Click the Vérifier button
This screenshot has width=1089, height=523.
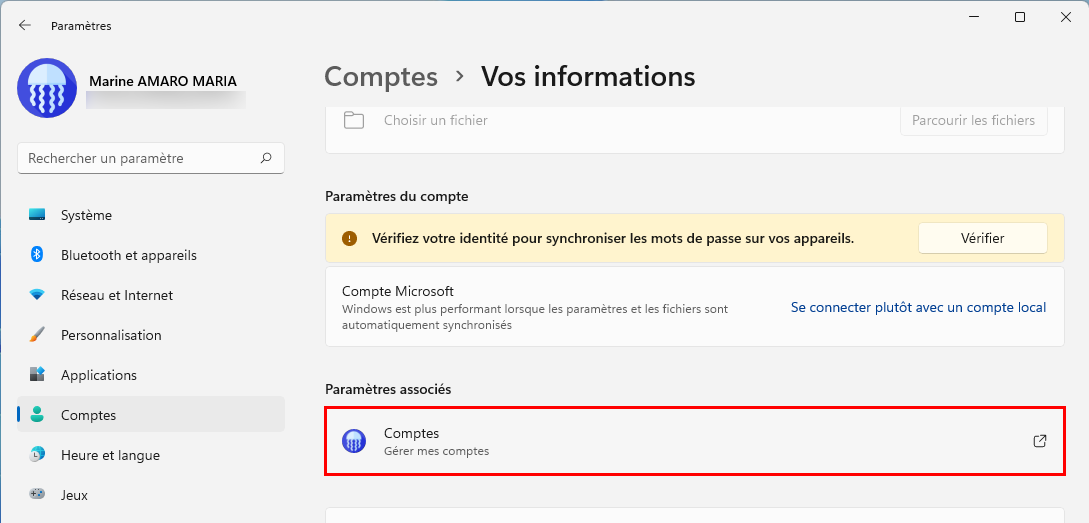click(x=982, y=238)
